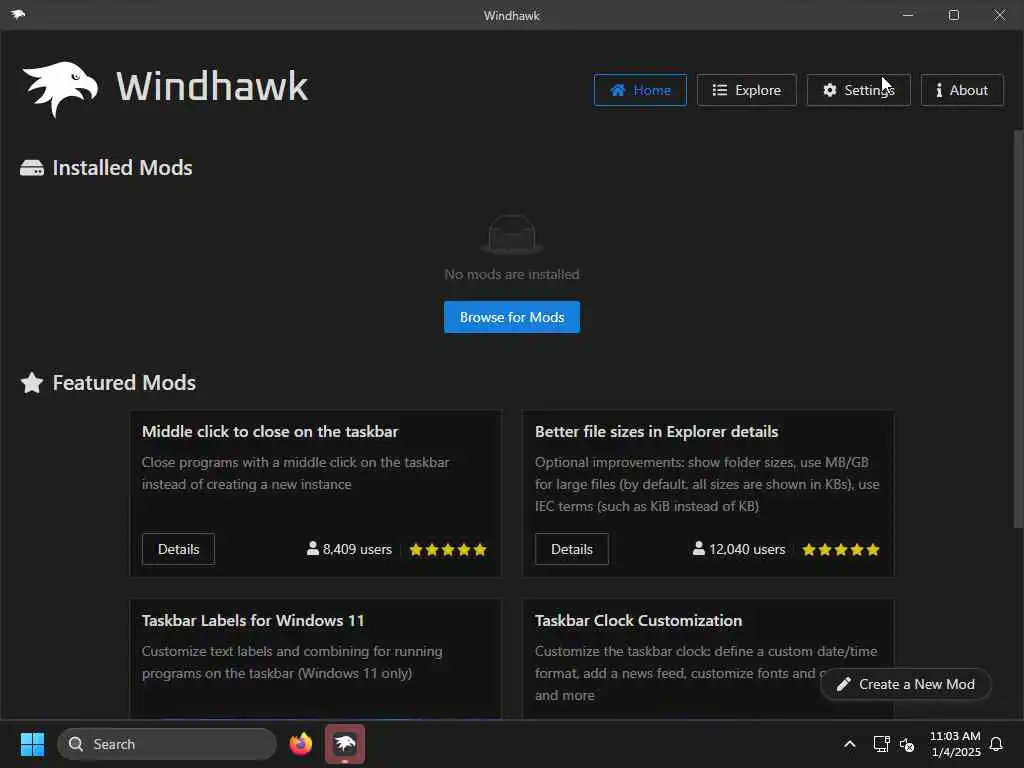This screenshot has width=1024, height=768.
Task: Click the Windhawk title bar icon
Action: pyautogui.click(x=18, y=14)
